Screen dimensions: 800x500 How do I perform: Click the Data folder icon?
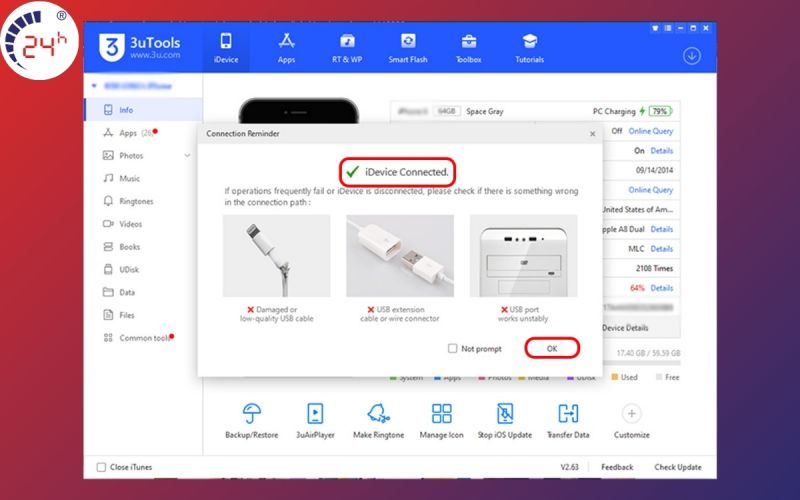coord(108,292)
